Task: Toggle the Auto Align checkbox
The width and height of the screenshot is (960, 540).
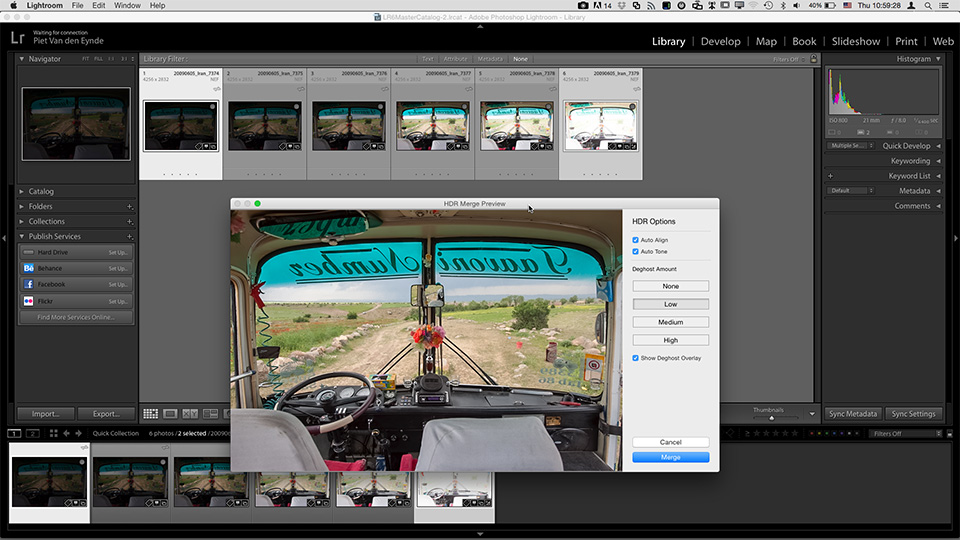Action: [x=636, y=240]
